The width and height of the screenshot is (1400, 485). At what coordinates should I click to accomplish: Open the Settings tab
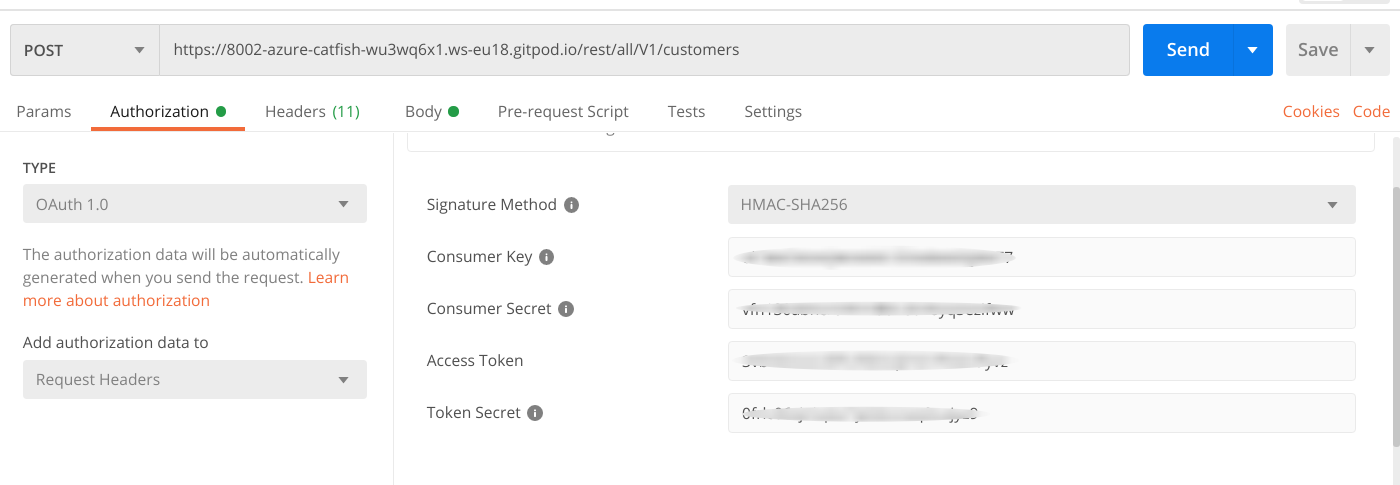pyautogui.click(x=773, y=112)
